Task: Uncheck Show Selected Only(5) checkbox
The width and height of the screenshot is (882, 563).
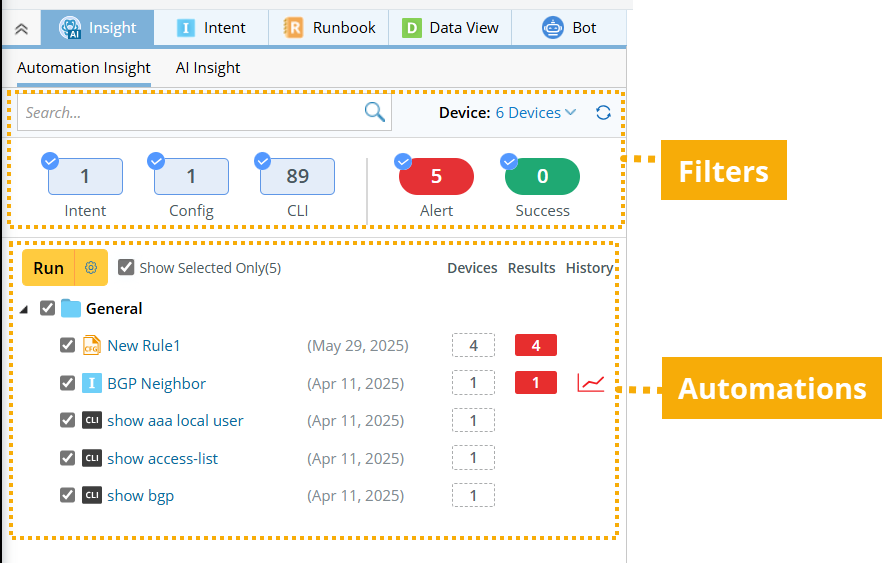Action: coord(126,267)
